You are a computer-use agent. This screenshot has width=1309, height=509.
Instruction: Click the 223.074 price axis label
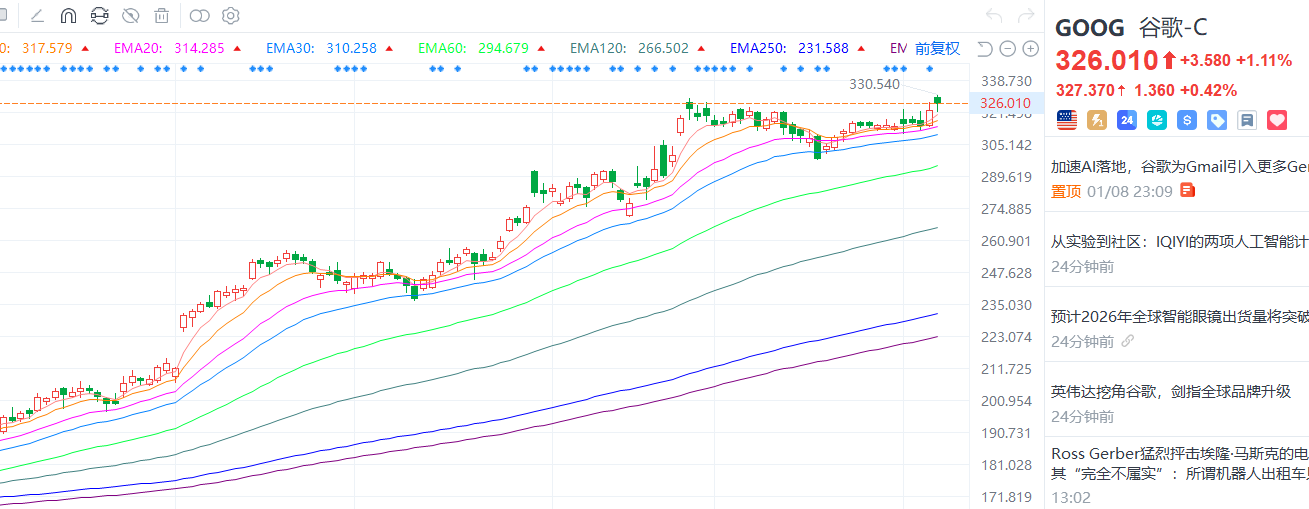[x=1006, y=337]
